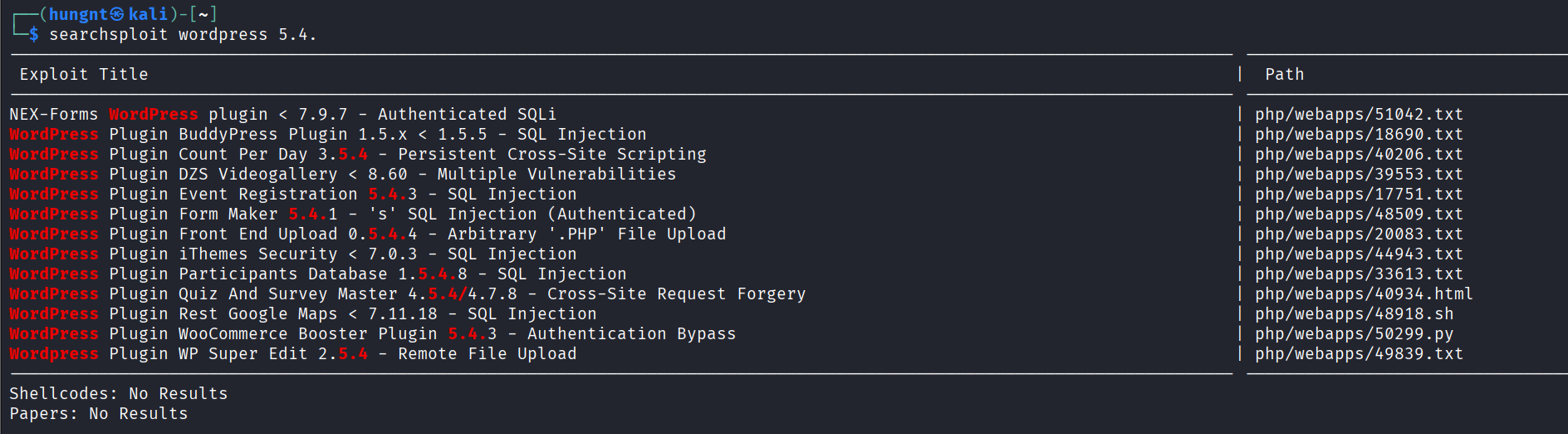Click the Exploit Title column header
Viewport: 1568px width, 434px height.
(x=84, y=74)
